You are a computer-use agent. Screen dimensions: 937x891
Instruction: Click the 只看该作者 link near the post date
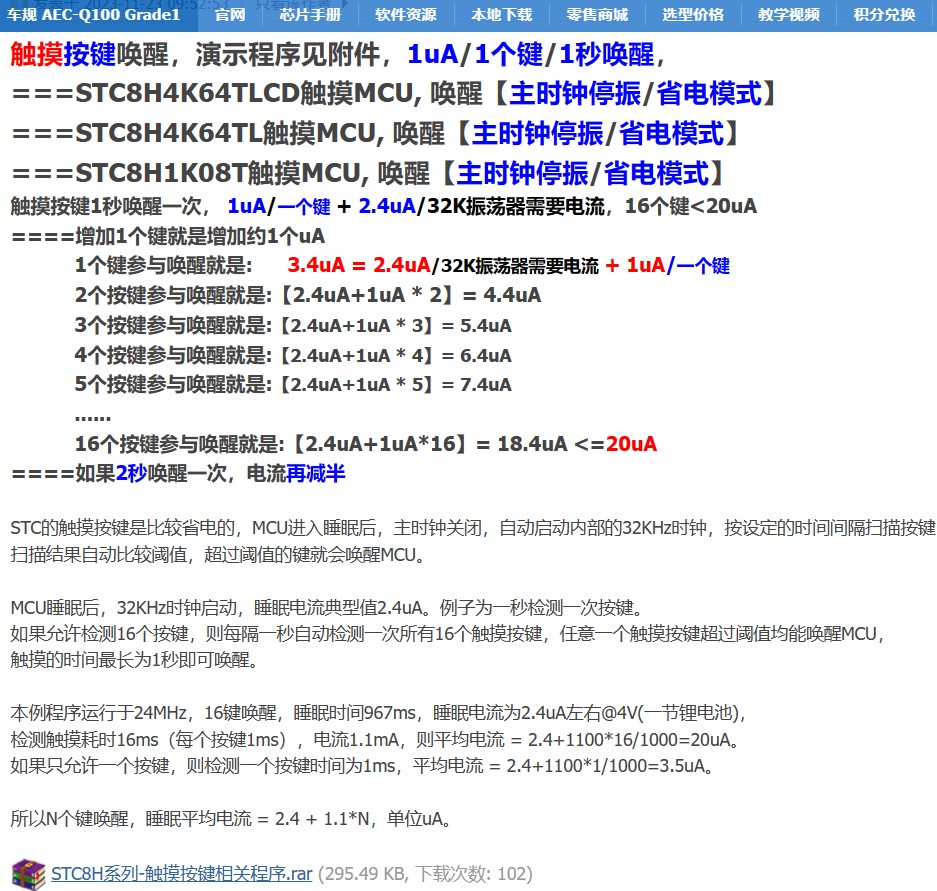[x=293, y=4]
